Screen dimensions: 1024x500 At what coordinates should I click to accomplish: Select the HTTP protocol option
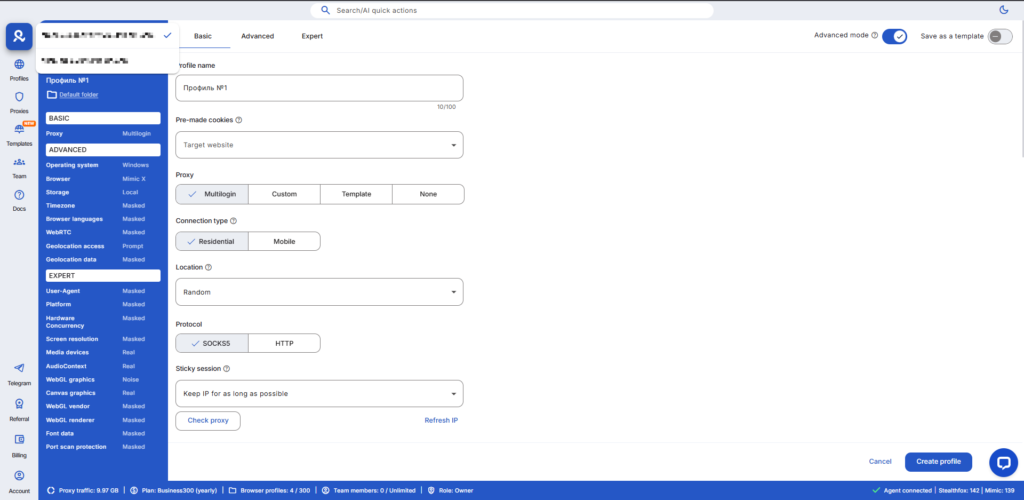284,343
